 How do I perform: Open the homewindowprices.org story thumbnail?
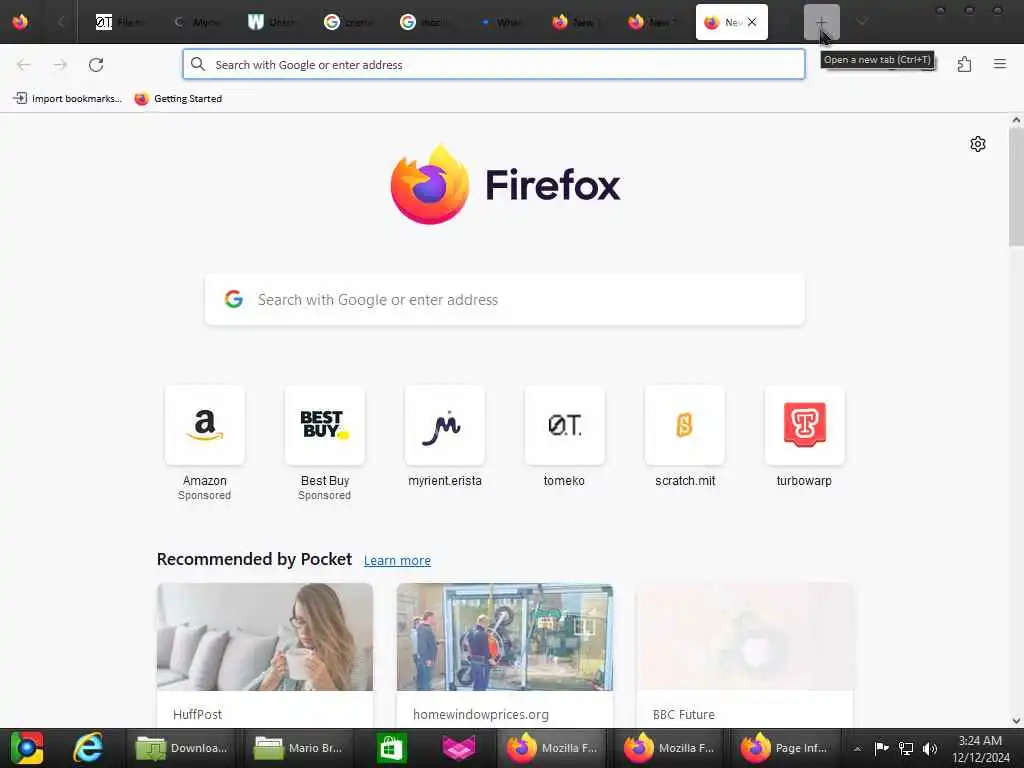click(x=505, y=637)
